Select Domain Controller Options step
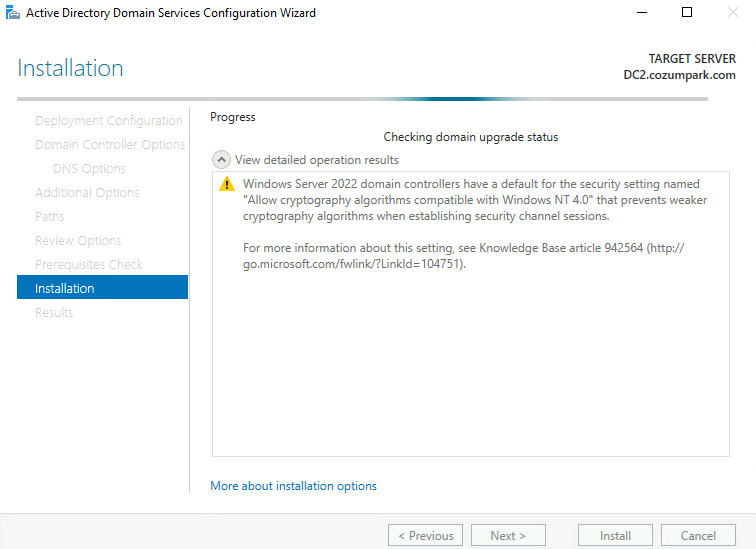This screenshot has height=549, width=756. (x=110, y=145)
